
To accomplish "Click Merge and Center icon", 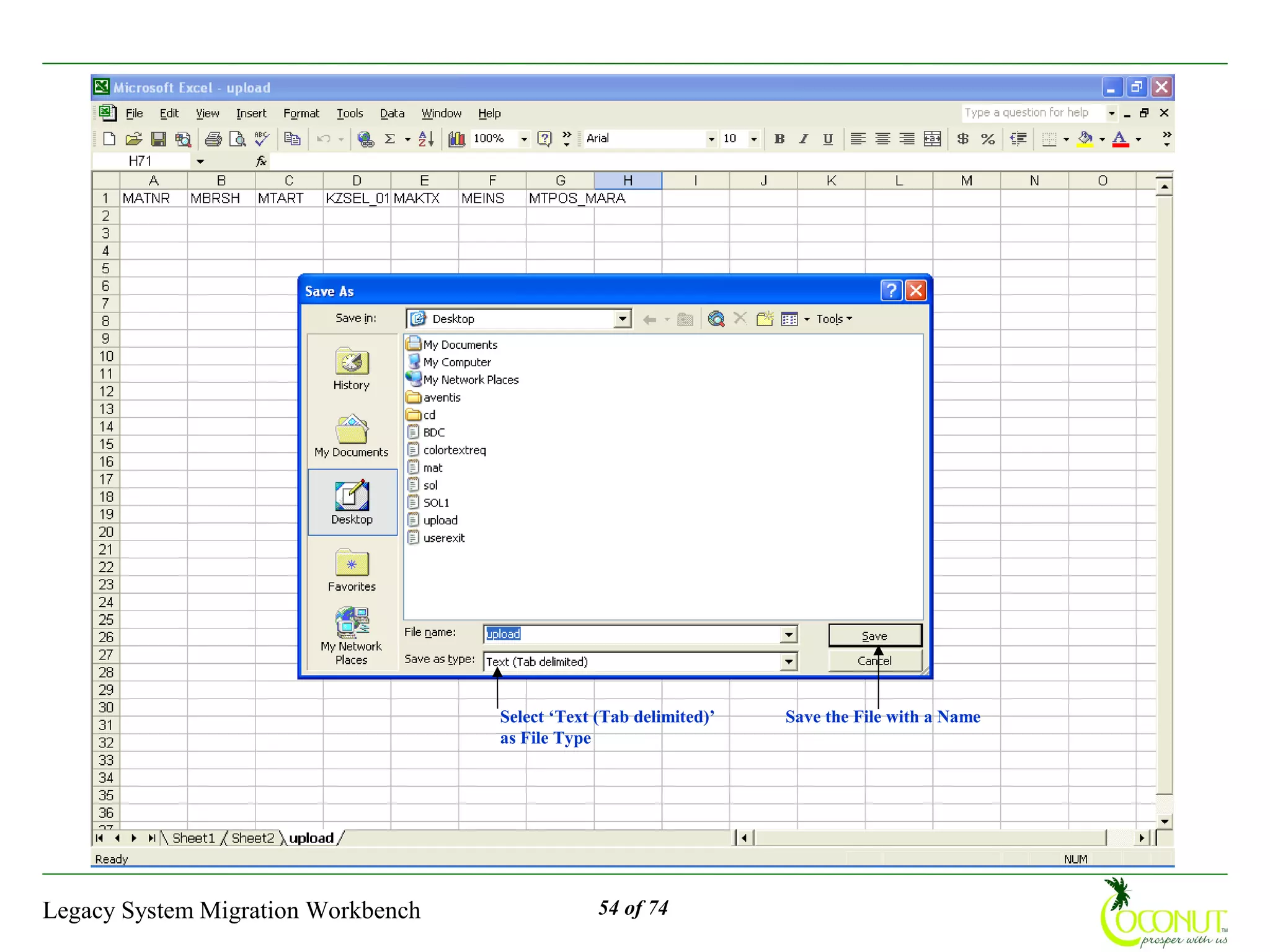I will 932,139.
